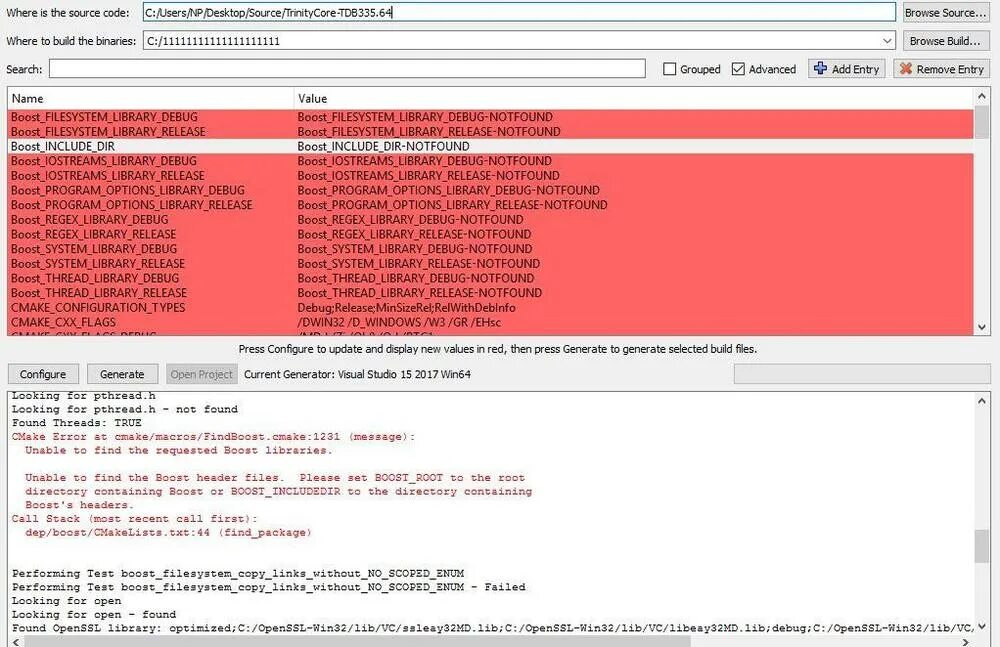The width and height of the screenshot is (1000, 647).
Task: Click up arrow of output log scrollbar
Action: (x=982, y=401)
